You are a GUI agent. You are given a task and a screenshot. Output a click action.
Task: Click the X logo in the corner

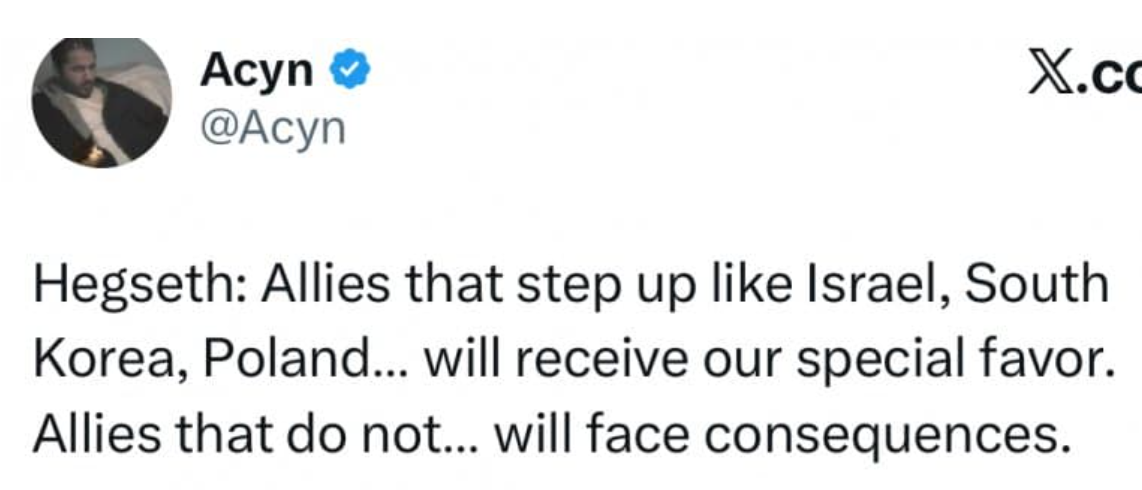[x=1048, y=73]
